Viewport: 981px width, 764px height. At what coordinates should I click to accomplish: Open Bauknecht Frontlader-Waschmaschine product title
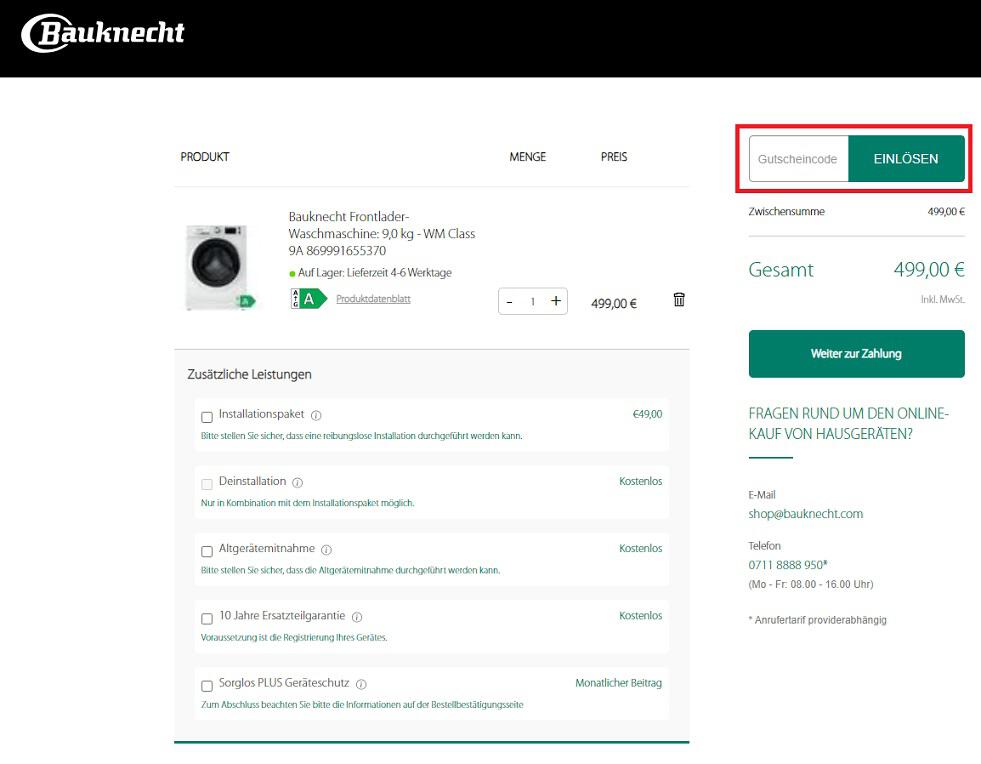click(x=382, y=233)
